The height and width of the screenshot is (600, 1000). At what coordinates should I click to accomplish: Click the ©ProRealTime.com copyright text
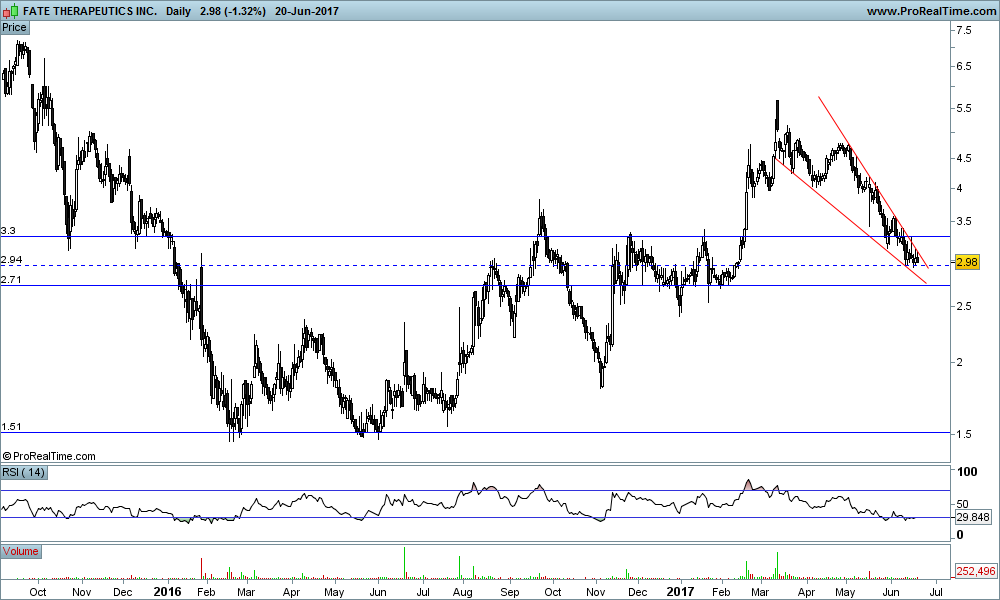(49, 456)
